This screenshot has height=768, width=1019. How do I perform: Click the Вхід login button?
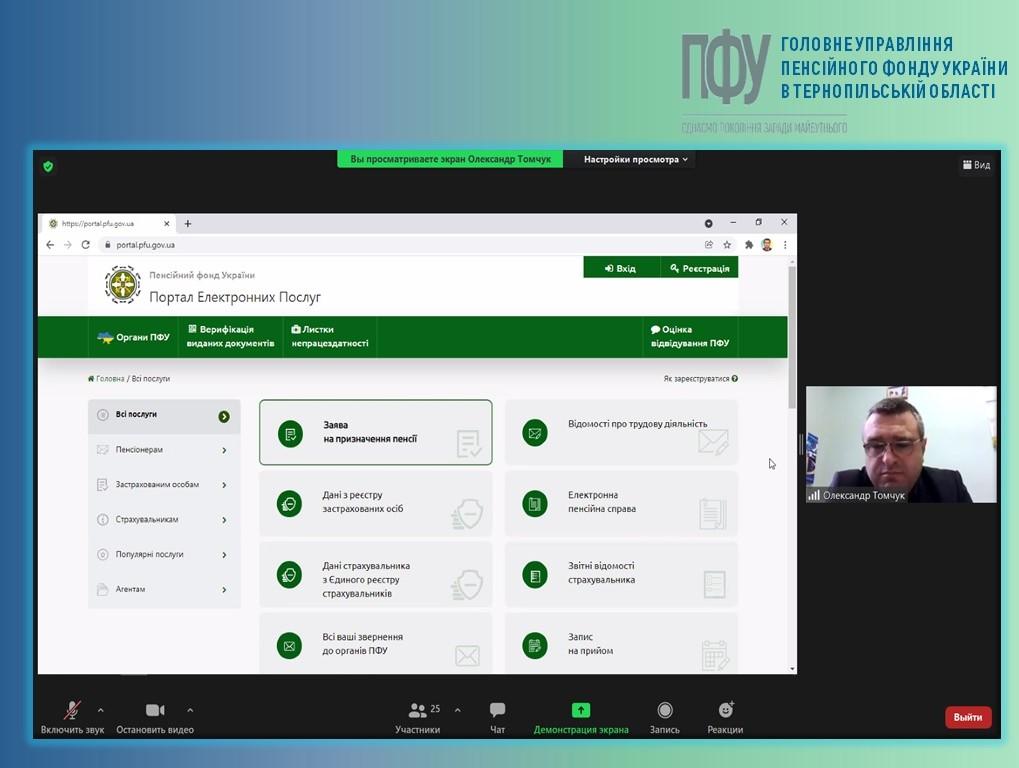(620, 268)
